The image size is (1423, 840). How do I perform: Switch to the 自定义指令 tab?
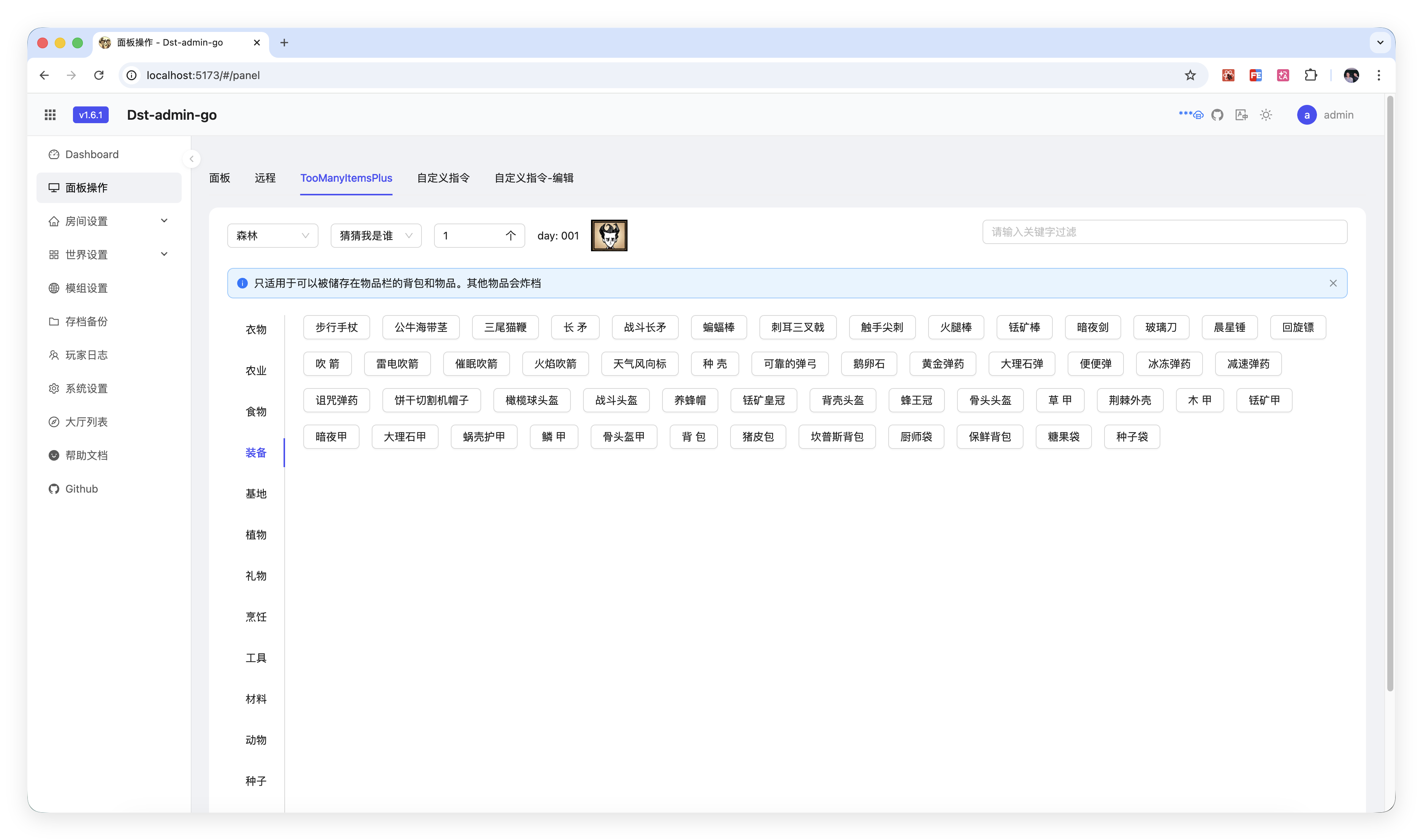[443, 178]
